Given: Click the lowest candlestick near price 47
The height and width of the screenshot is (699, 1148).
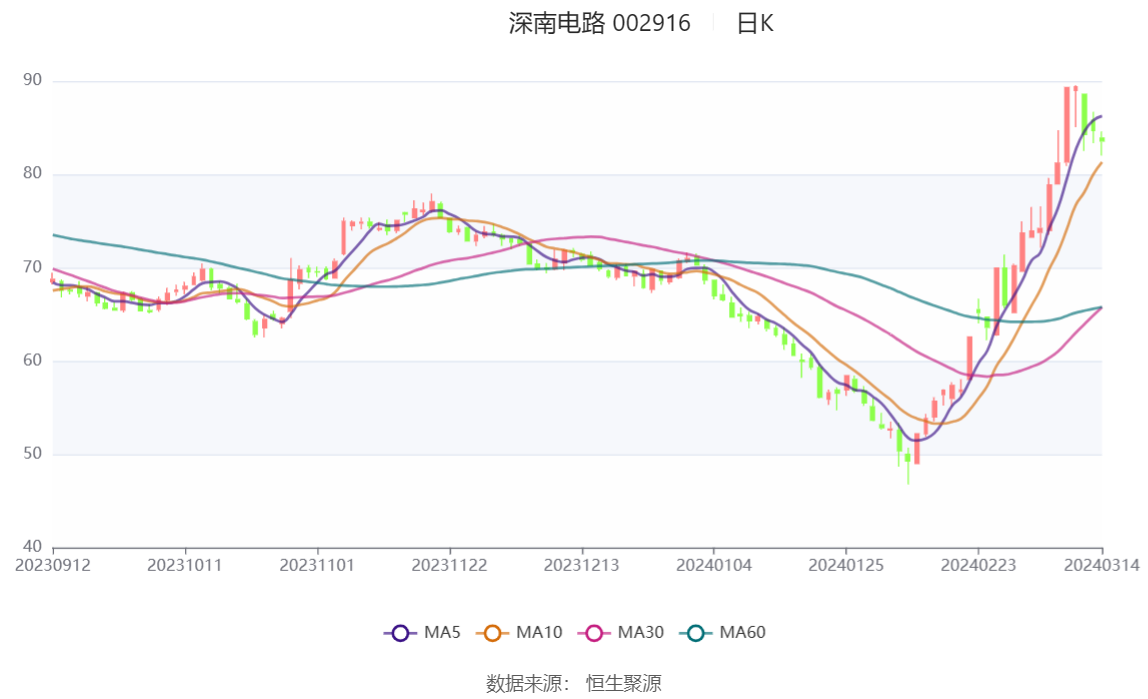Looking at the screenshot, I should [x=908, y=458].
